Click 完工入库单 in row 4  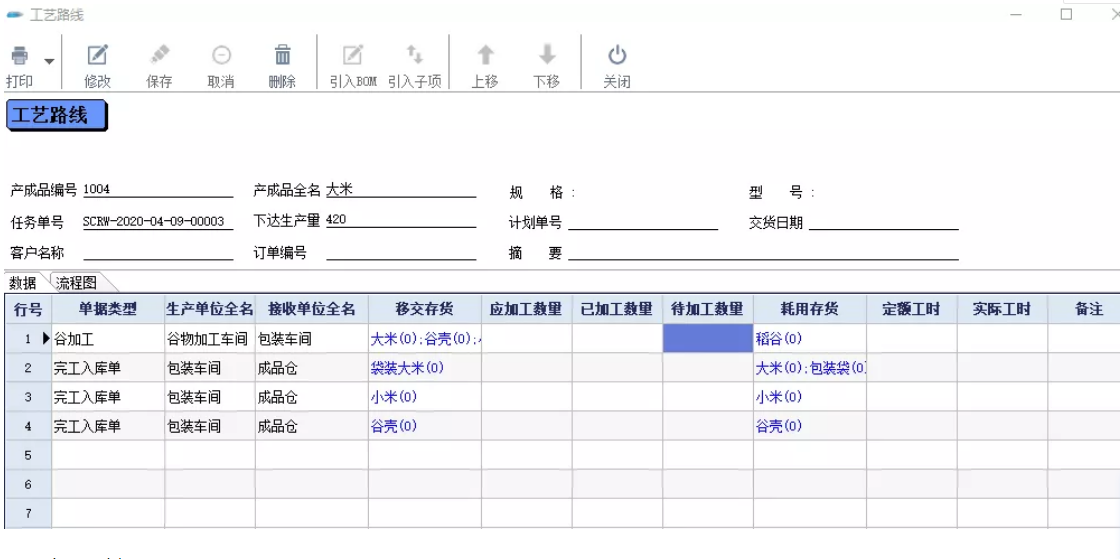click(x=108, y=426)
